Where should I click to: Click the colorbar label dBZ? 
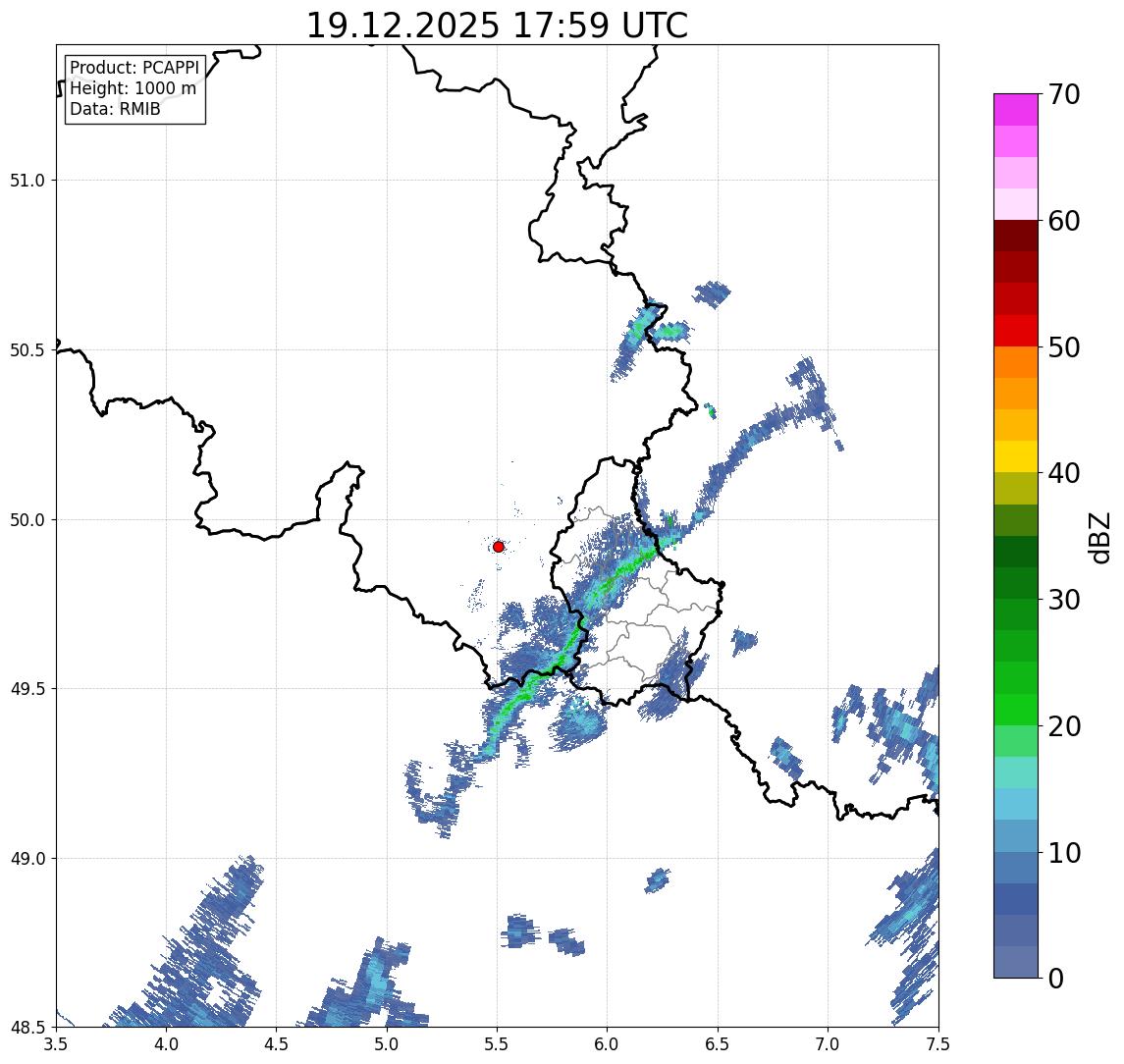click(1098, 538)
